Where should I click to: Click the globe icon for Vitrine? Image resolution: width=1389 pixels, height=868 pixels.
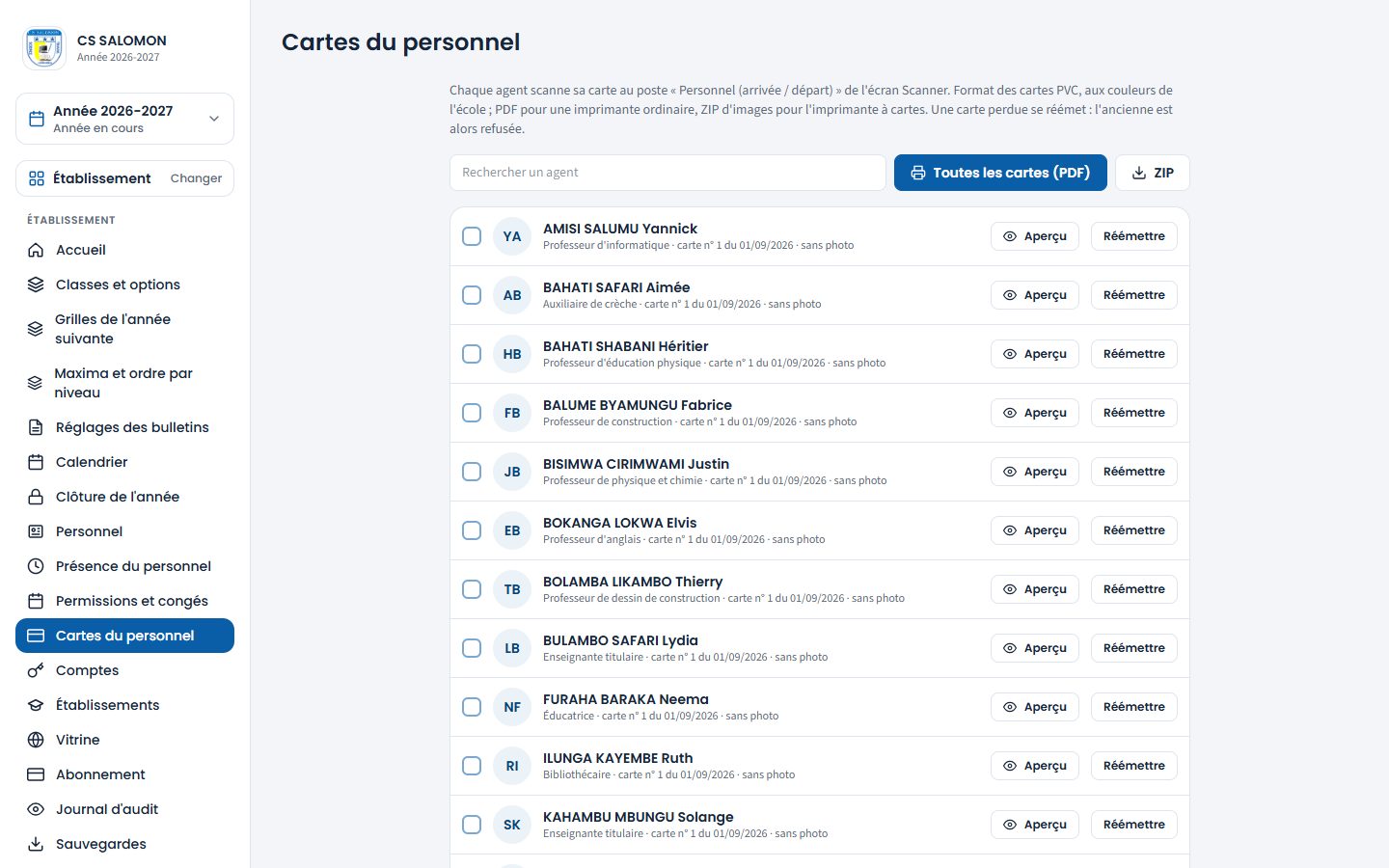36,740
